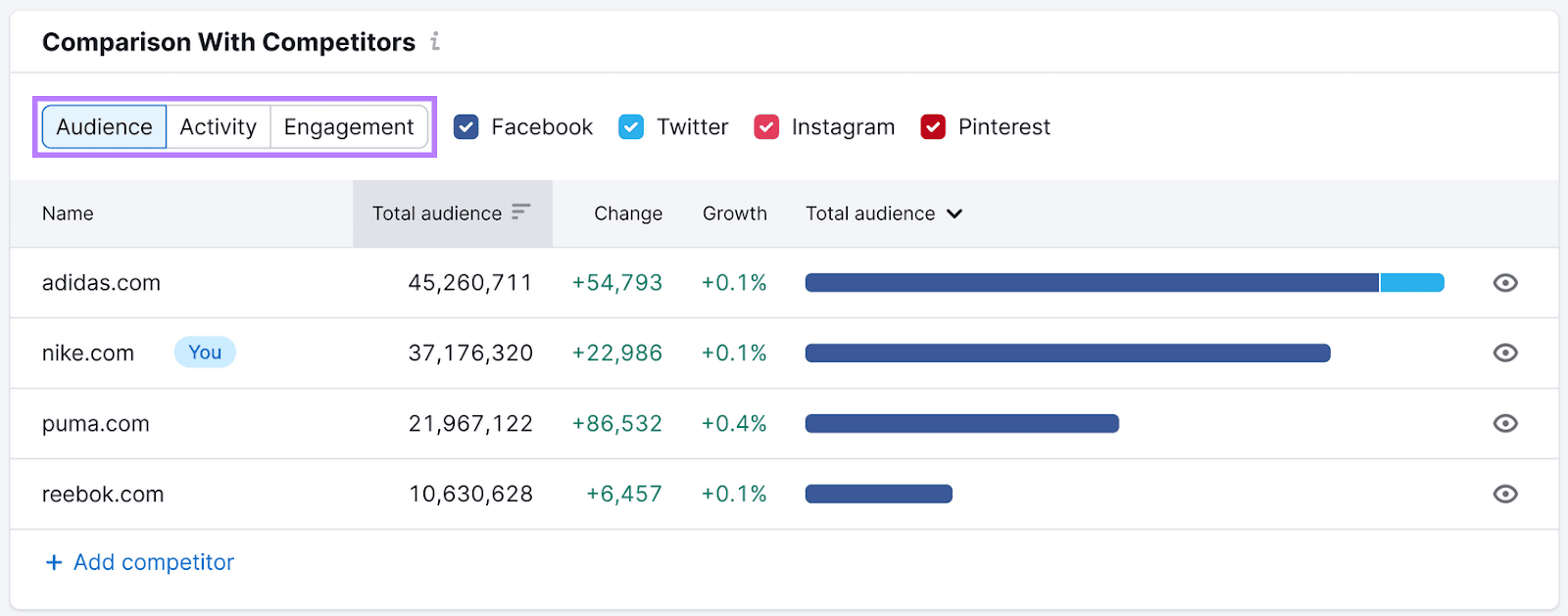Click the plus icon next to Add competitor

point(54,562)
